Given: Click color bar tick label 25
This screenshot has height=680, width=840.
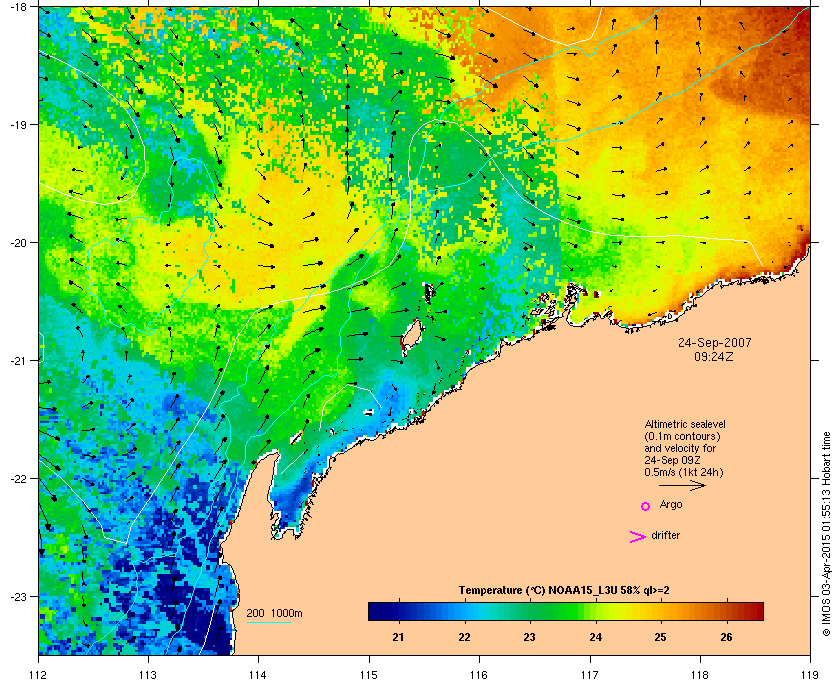Looking at the screenshot, I should 661,637.
